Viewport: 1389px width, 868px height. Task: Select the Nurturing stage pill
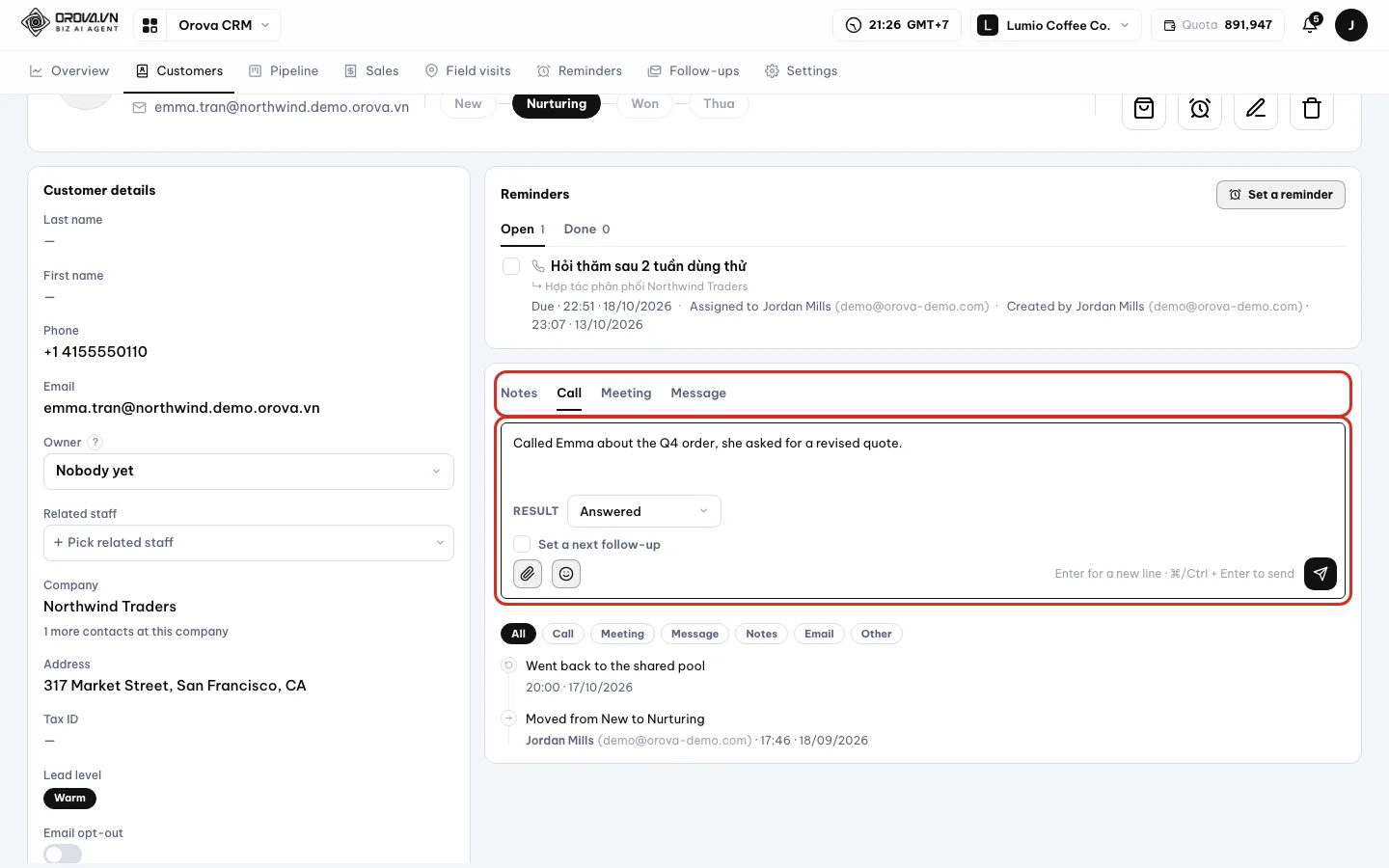coord(557,104)
